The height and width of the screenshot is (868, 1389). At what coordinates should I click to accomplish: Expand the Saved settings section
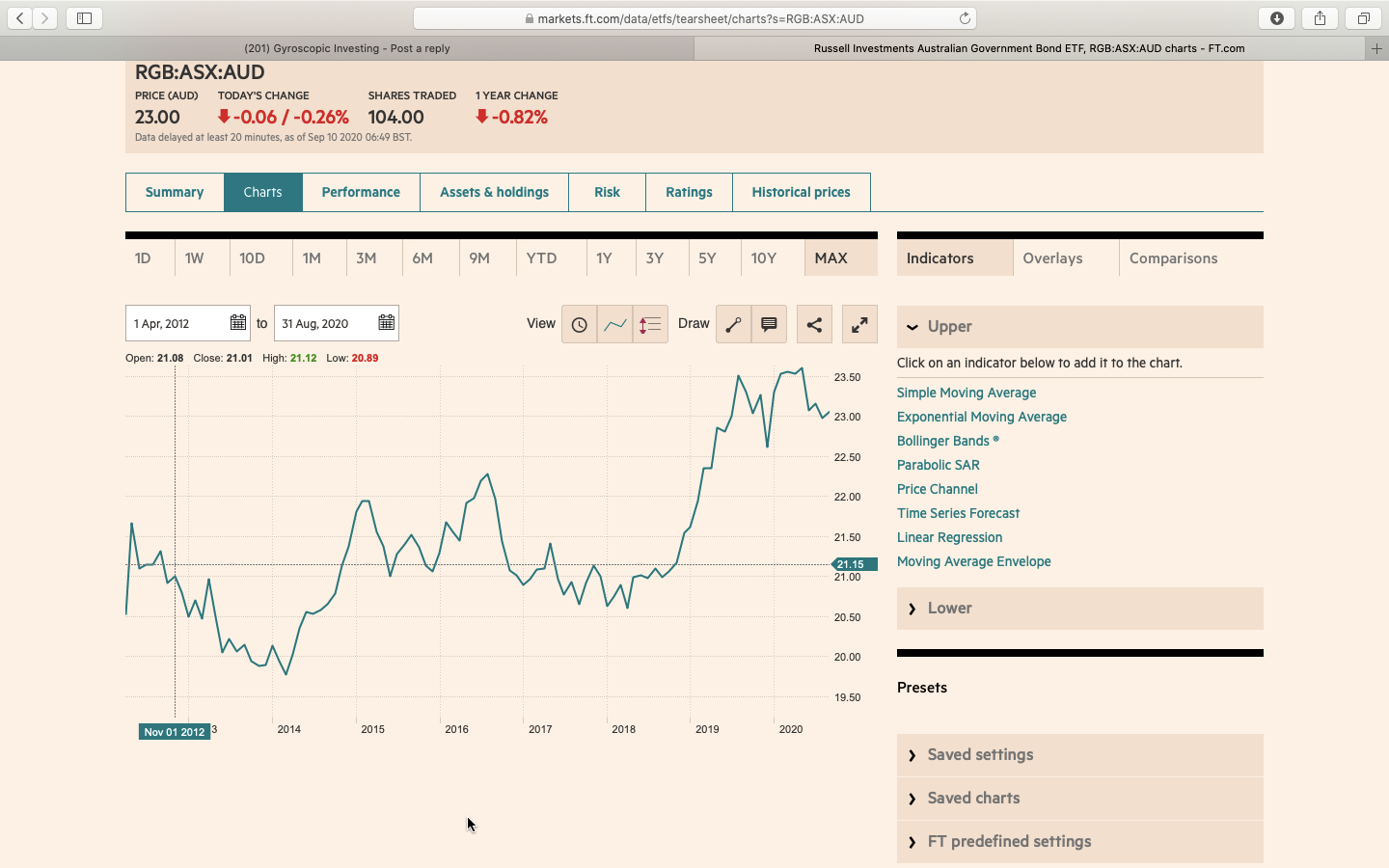click(912, 755)
